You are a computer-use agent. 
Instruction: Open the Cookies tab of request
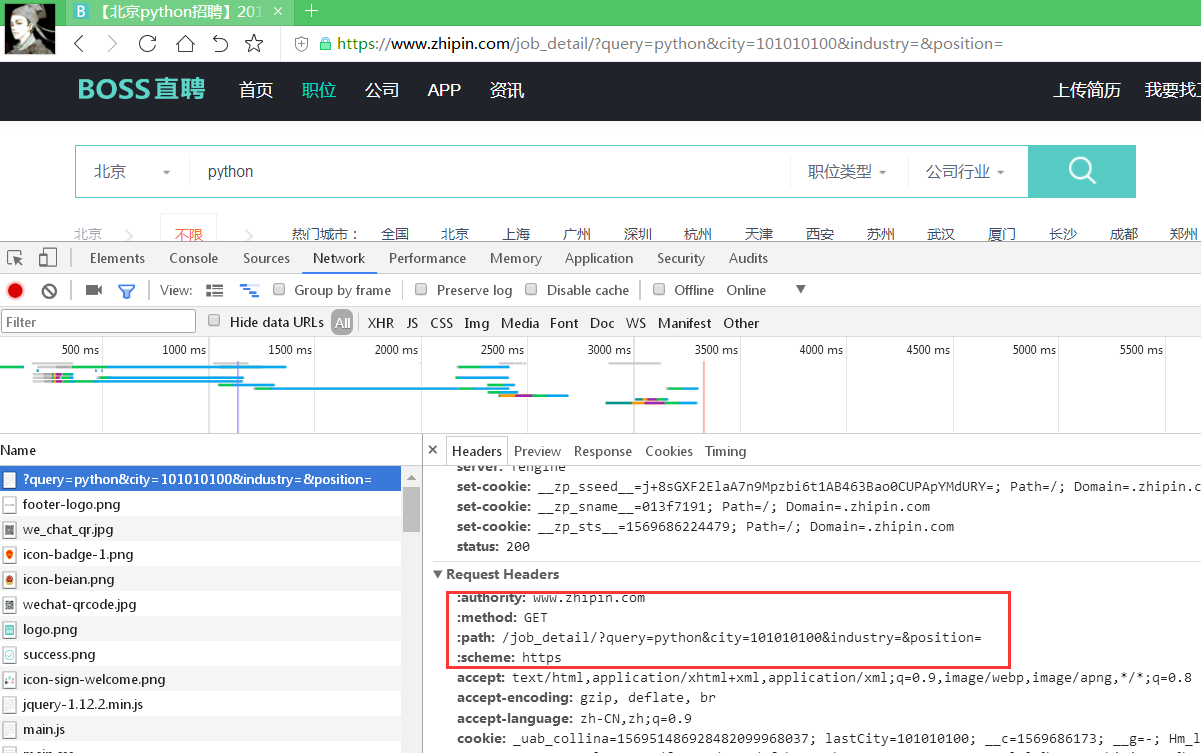coord(669,451)
